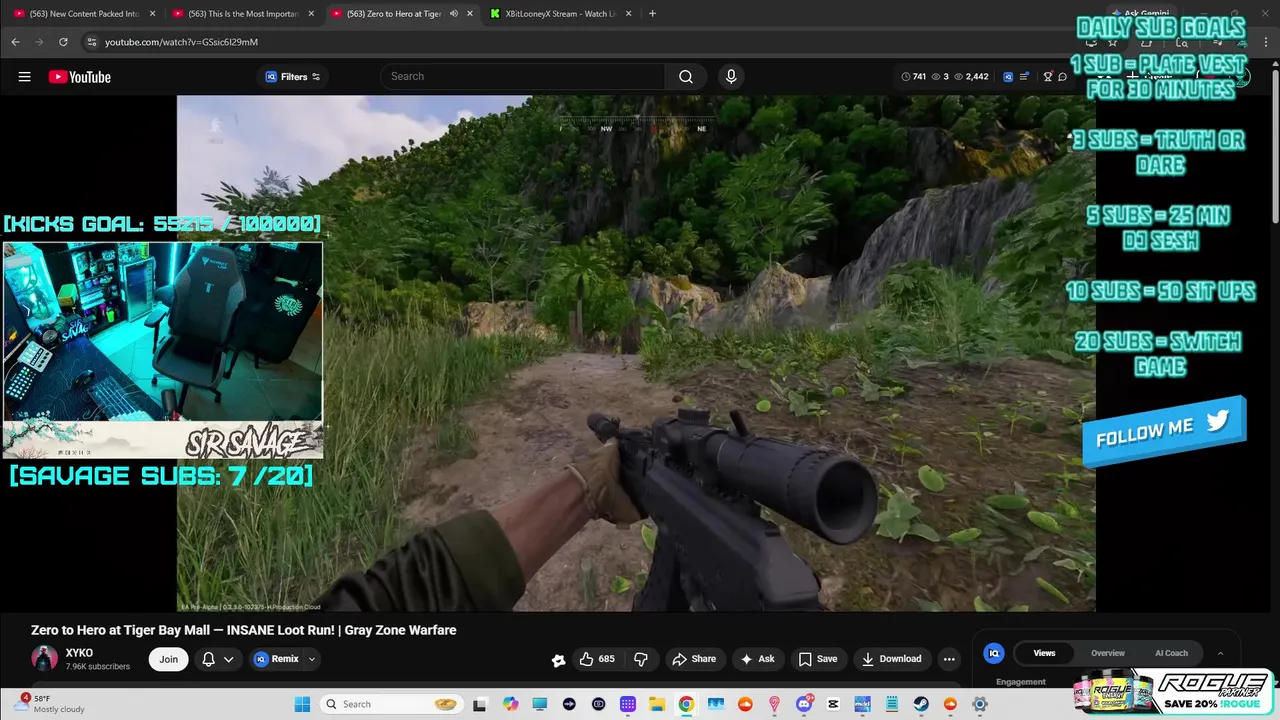This screenshot has height=720, width=1280.
Task: Expand the notification bell dropdown
Action: [x=218, y=659]
